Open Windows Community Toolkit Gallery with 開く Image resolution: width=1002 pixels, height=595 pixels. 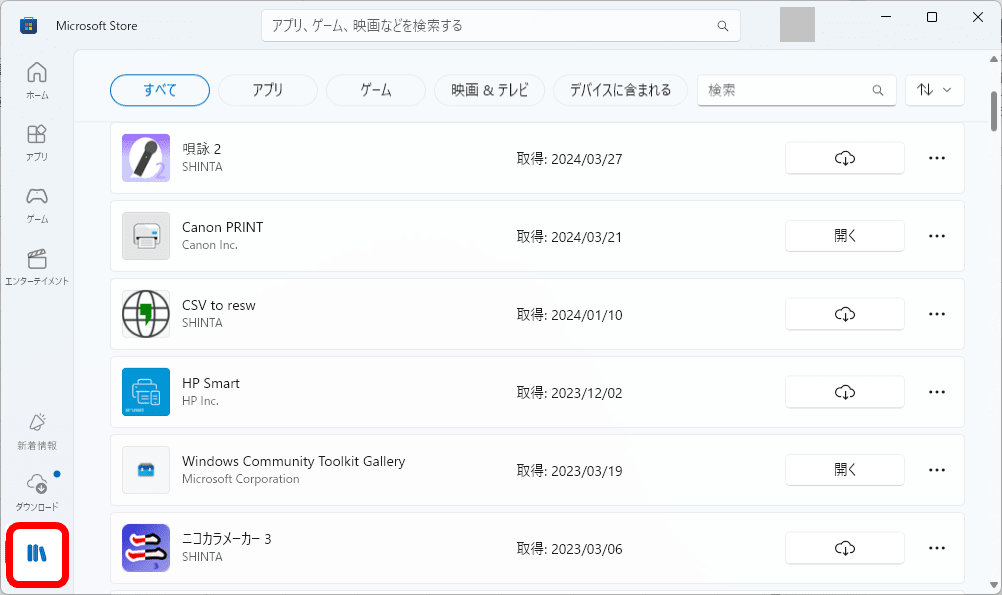point(845,470)
